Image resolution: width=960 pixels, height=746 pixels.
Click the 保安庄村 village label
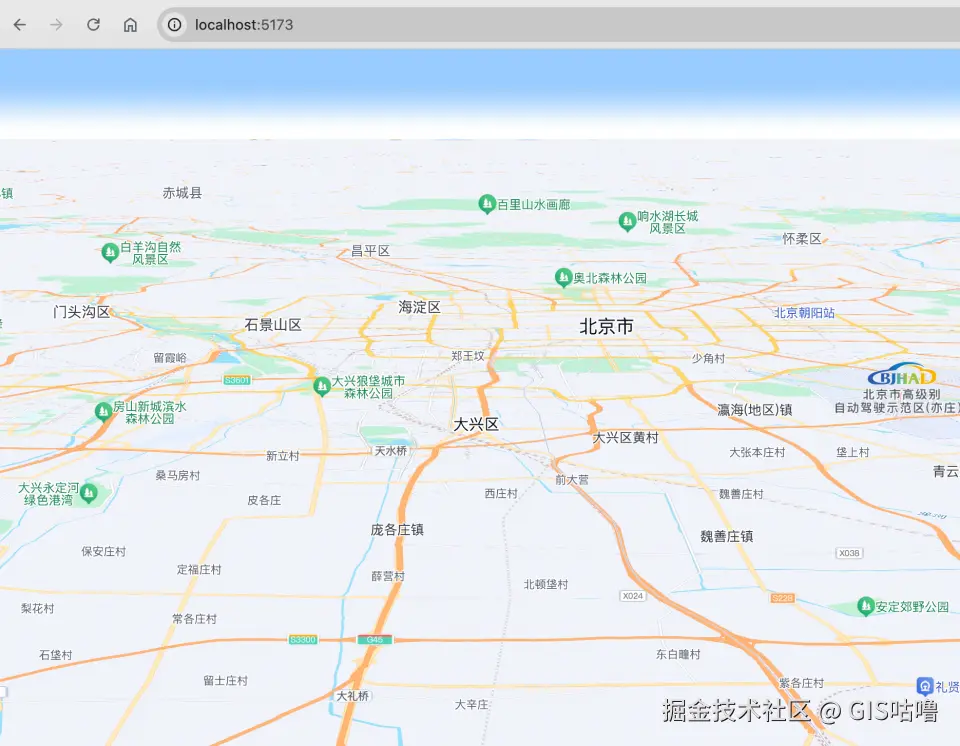[x=103, y=551]
